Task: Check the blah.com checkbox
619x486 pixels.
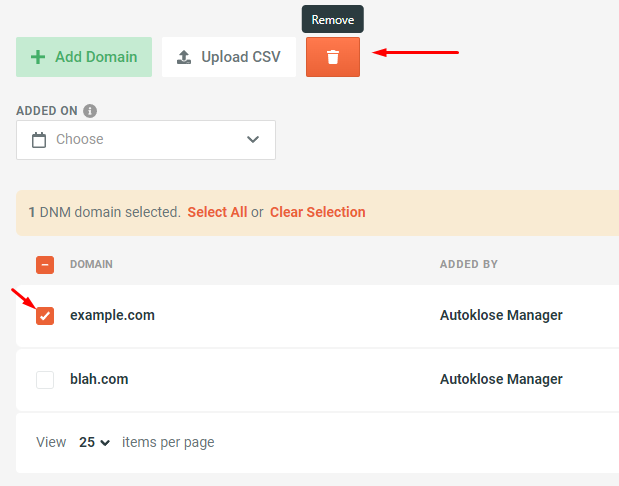Action: (45, 380)
